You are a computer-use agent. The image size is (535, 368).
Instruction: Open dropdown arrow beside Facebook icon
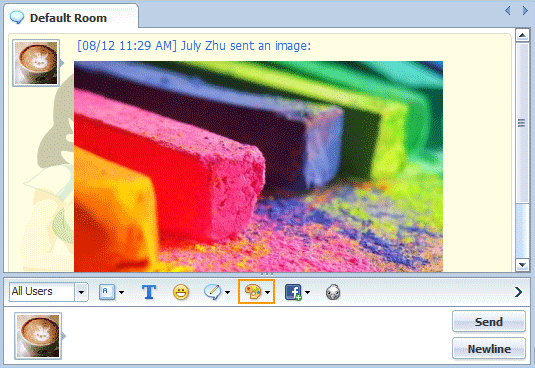(307, 292)
